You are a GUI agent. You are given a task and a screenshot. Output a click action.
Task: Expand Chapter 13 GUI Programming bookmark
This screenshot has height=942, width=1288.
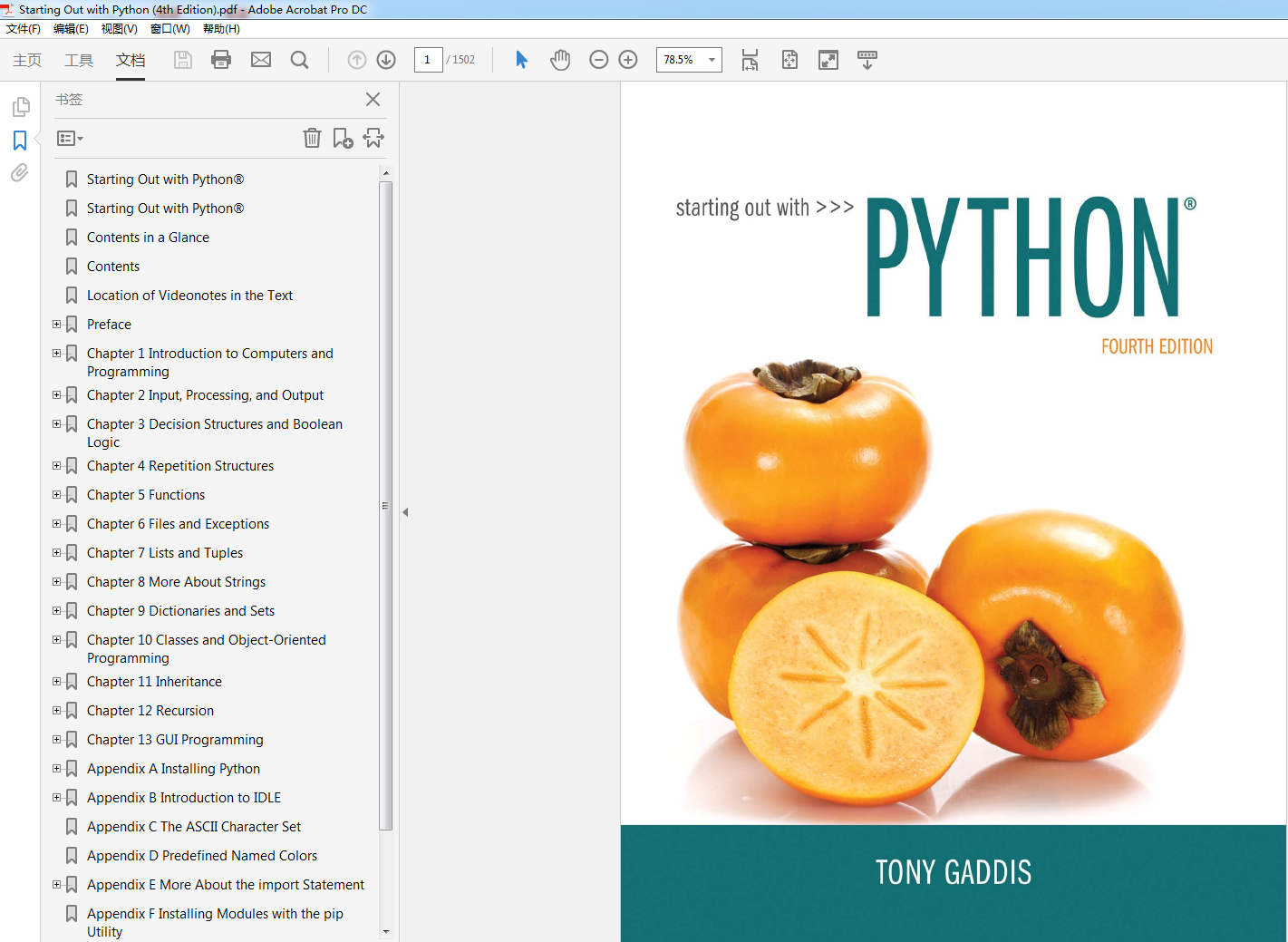[x=56, y=739]
